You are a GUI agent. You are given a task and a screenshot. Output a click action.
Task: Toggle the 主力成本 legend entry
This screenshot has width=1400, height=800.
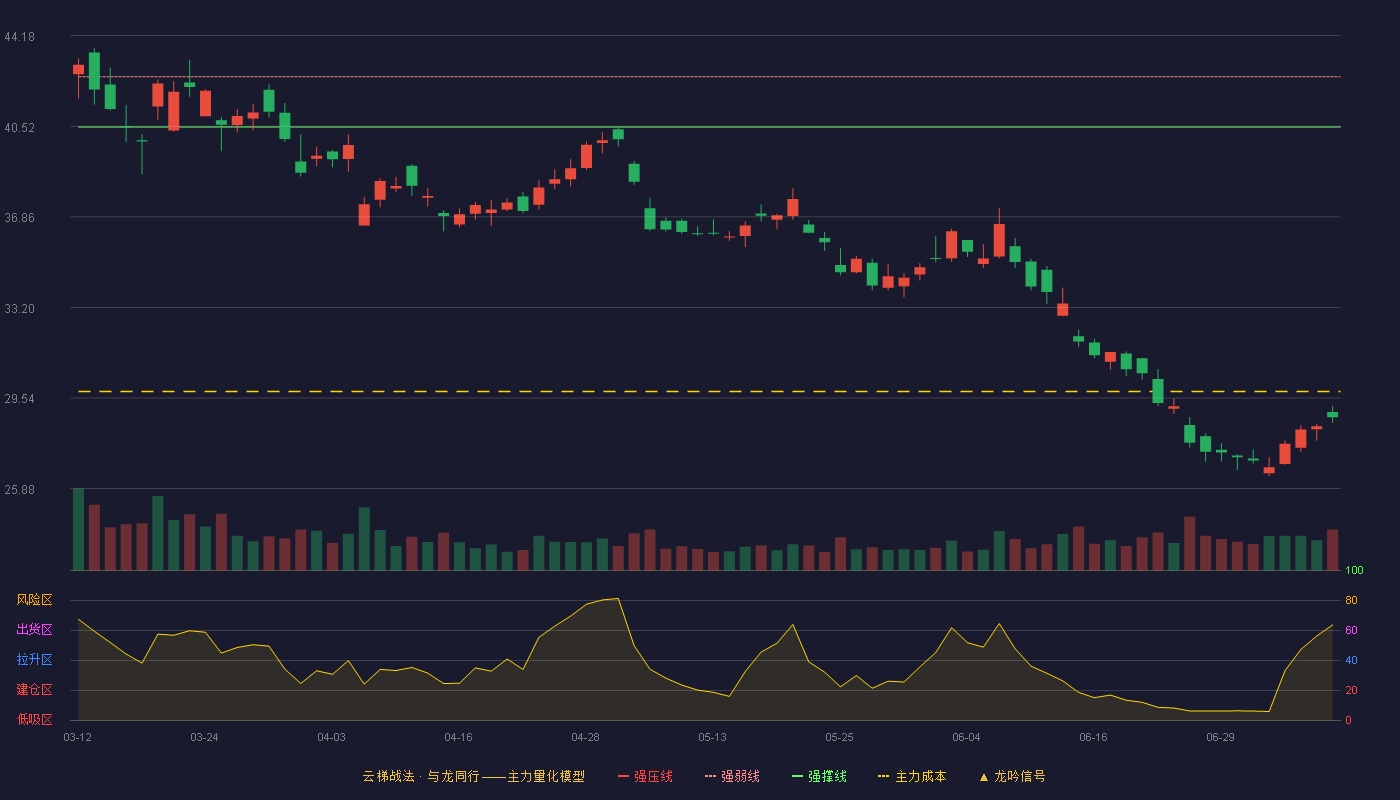(x=912, y=776)
